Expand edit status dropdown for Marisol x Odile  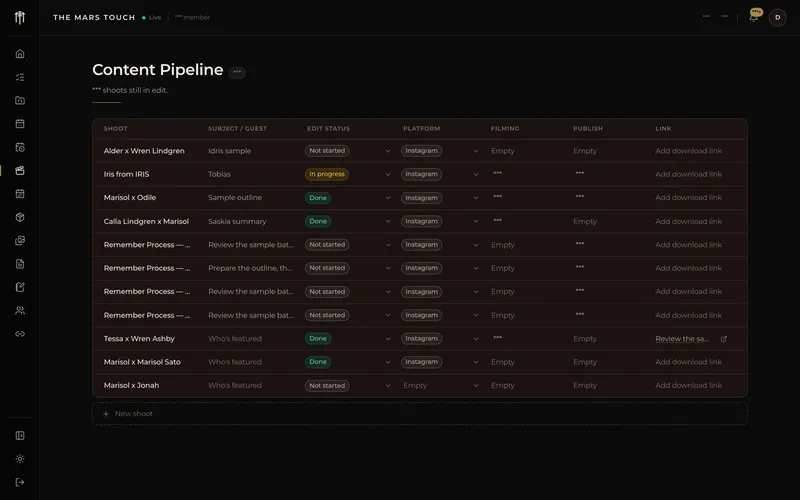click(388, 198)
